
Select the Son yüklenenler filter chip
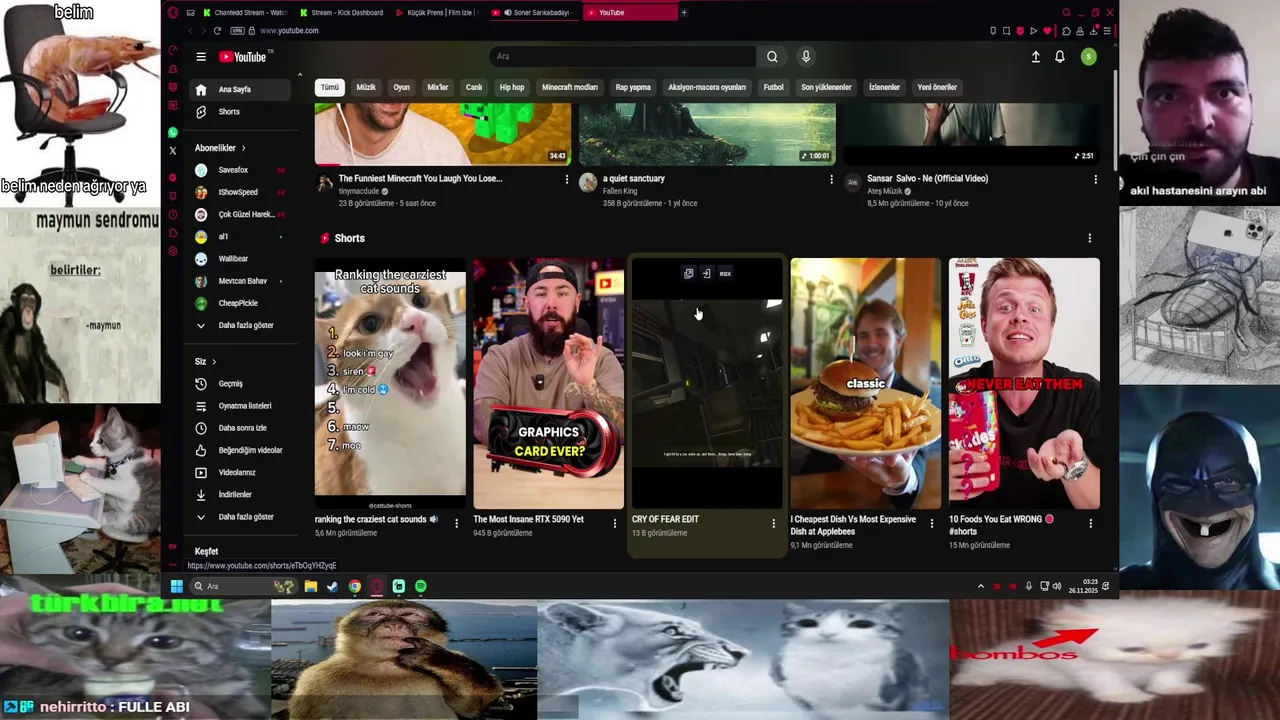826,87
